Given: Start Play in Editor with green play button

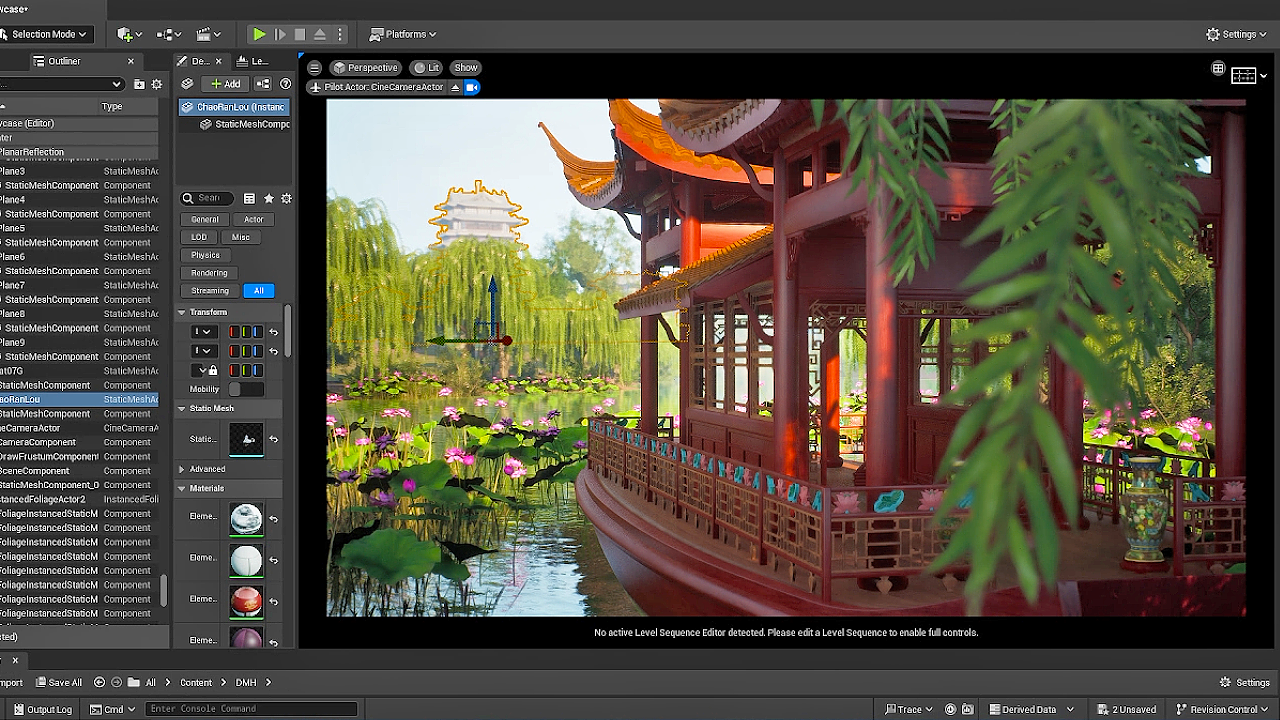Looking at the screenshot, I should point(259,34).
